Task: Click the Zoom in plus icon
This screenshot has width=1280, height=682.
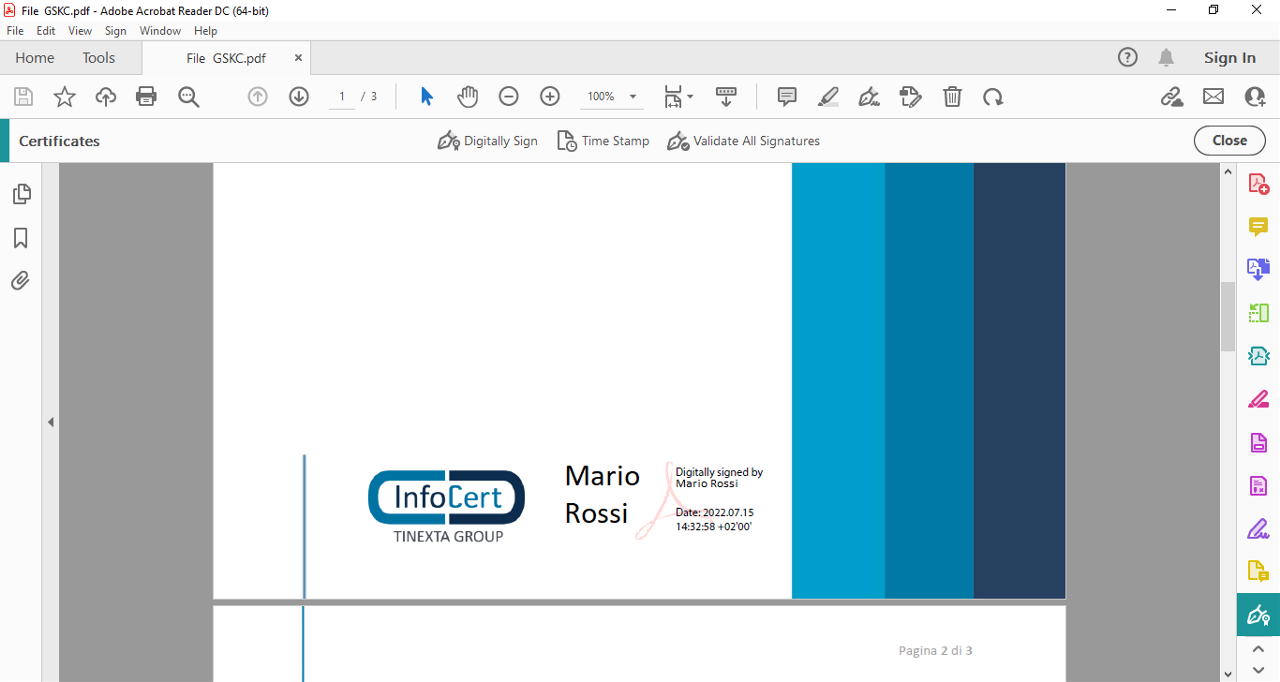Action: 549,97
